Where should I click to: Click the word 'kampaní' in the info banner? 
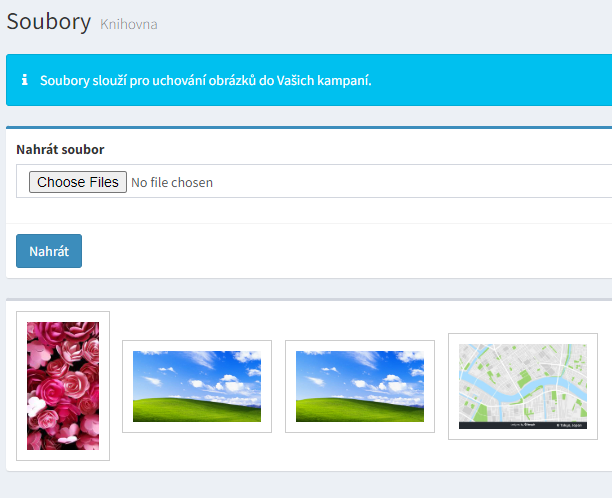point(345,80)
